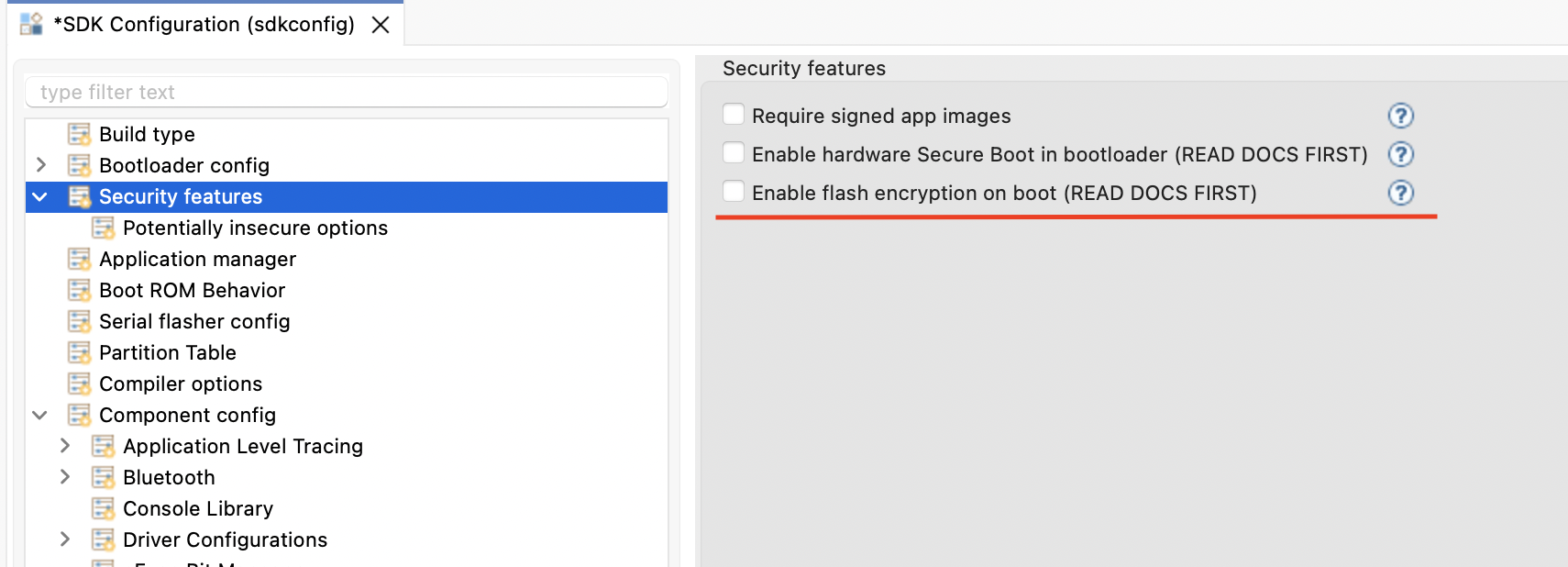Open help for hardware Secure Boot option

coord(1401,154)
